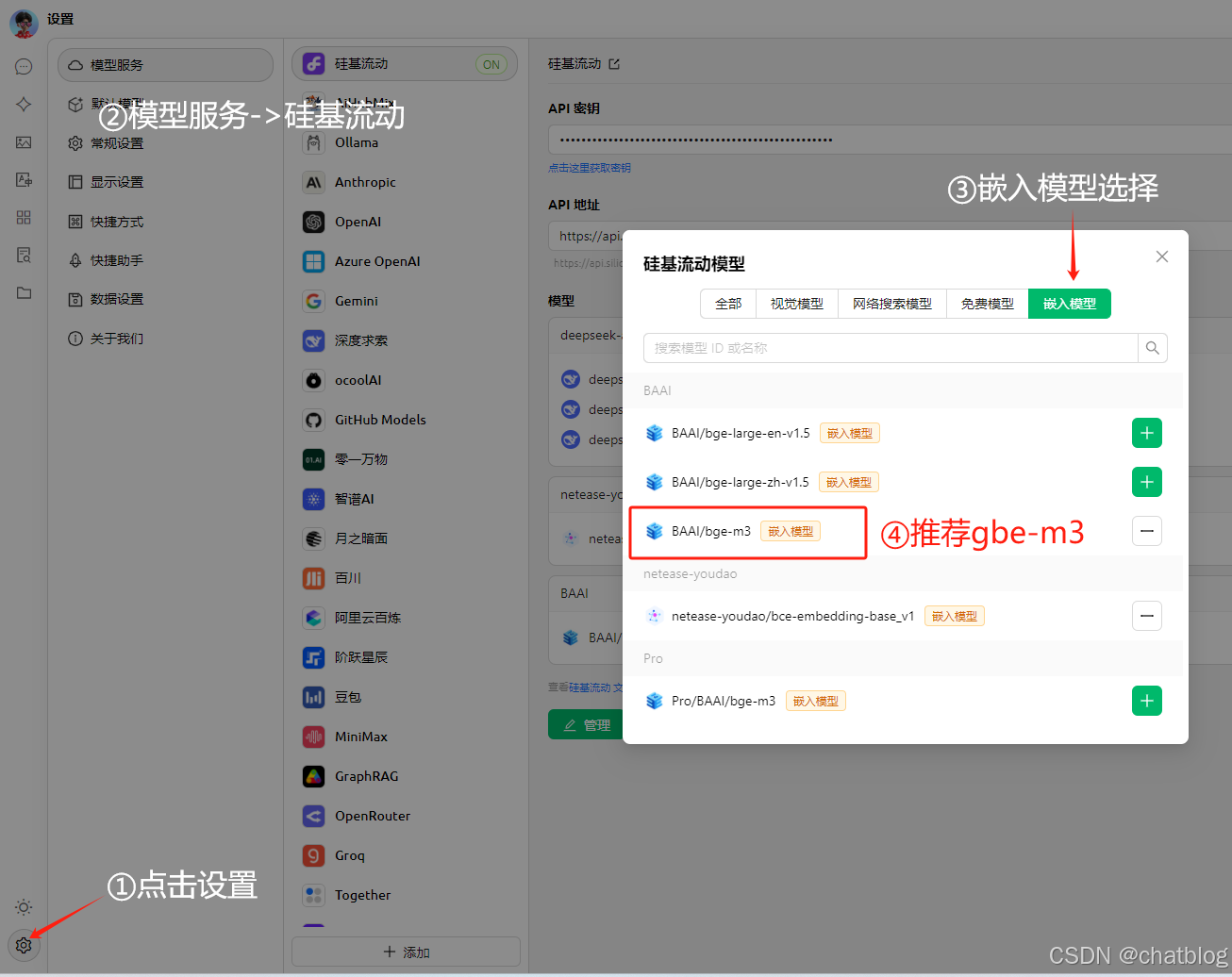Click the user avatar at top left
This screenshot has width=1232, height=977.
coord(24,23)
